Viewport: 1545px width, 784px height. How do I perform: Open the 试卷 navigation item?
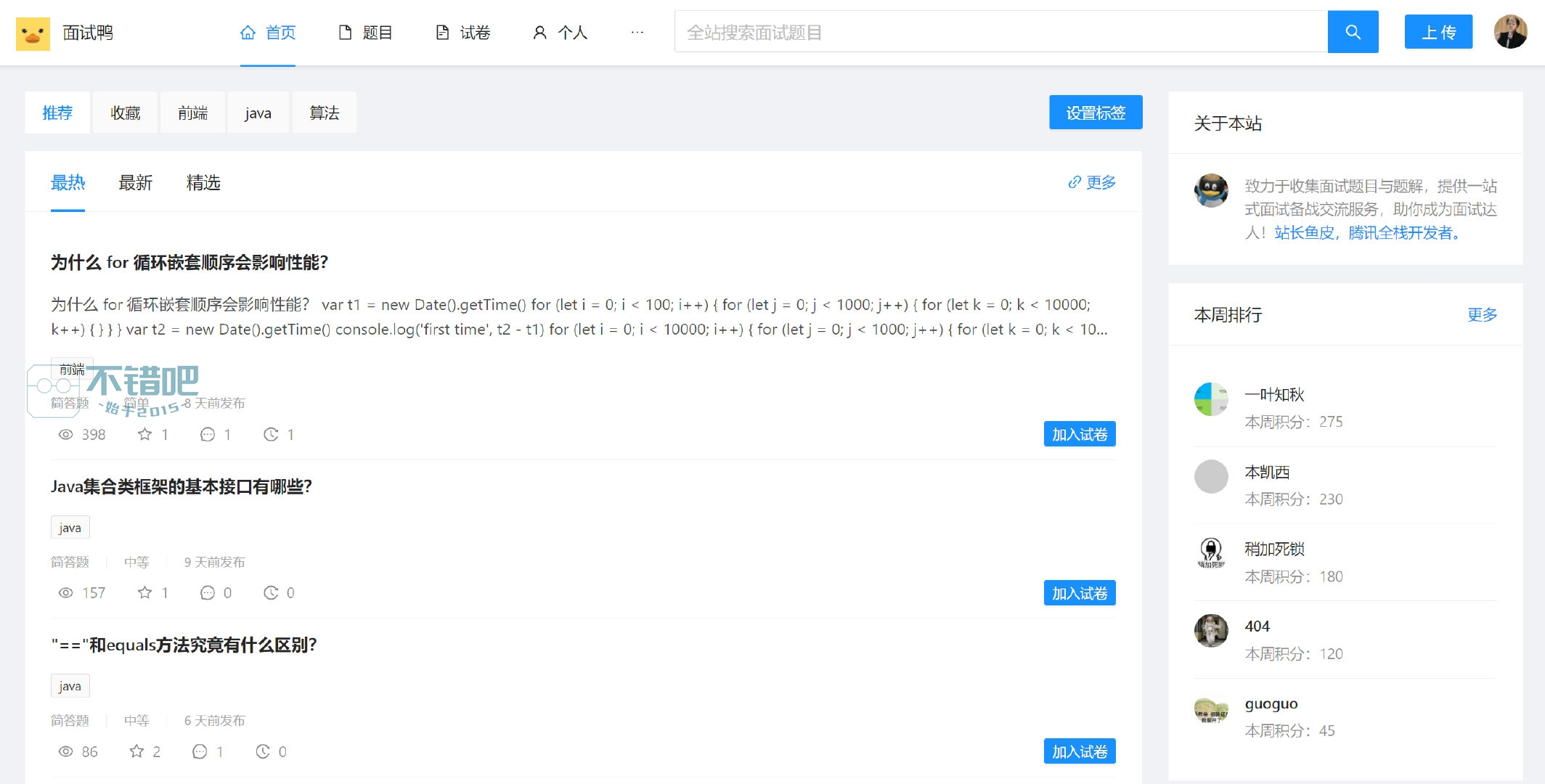463,33
